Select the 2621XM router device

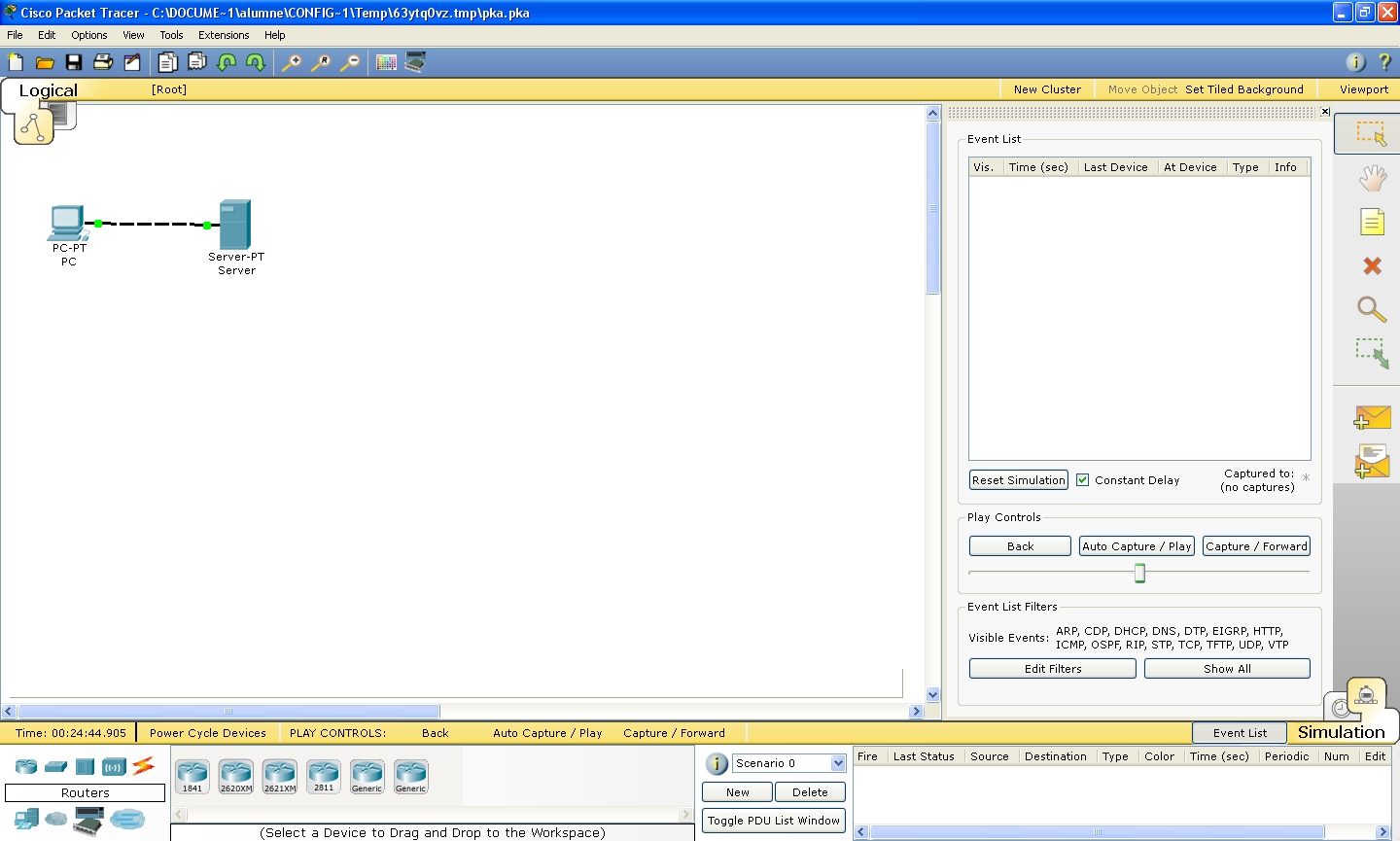click(280, 776)
